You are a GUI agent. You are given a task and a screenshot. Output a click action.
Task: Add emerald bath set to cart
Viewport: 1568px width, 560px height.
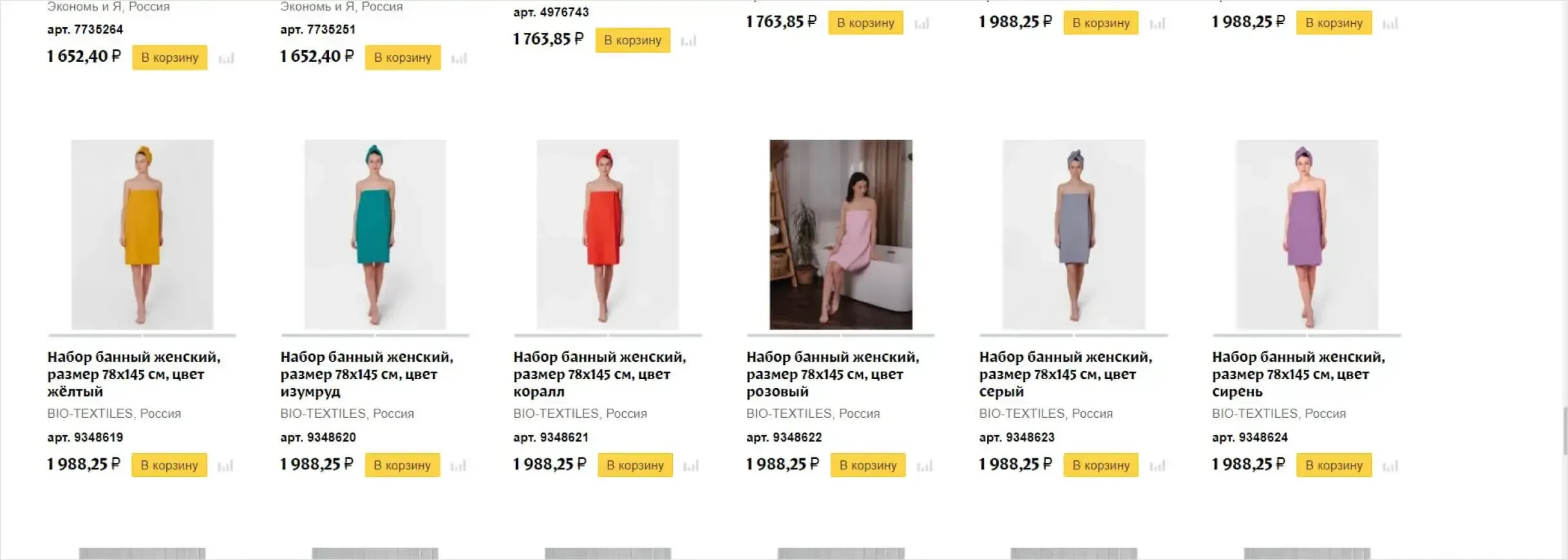pyautogui.click(x=402, y=465)
